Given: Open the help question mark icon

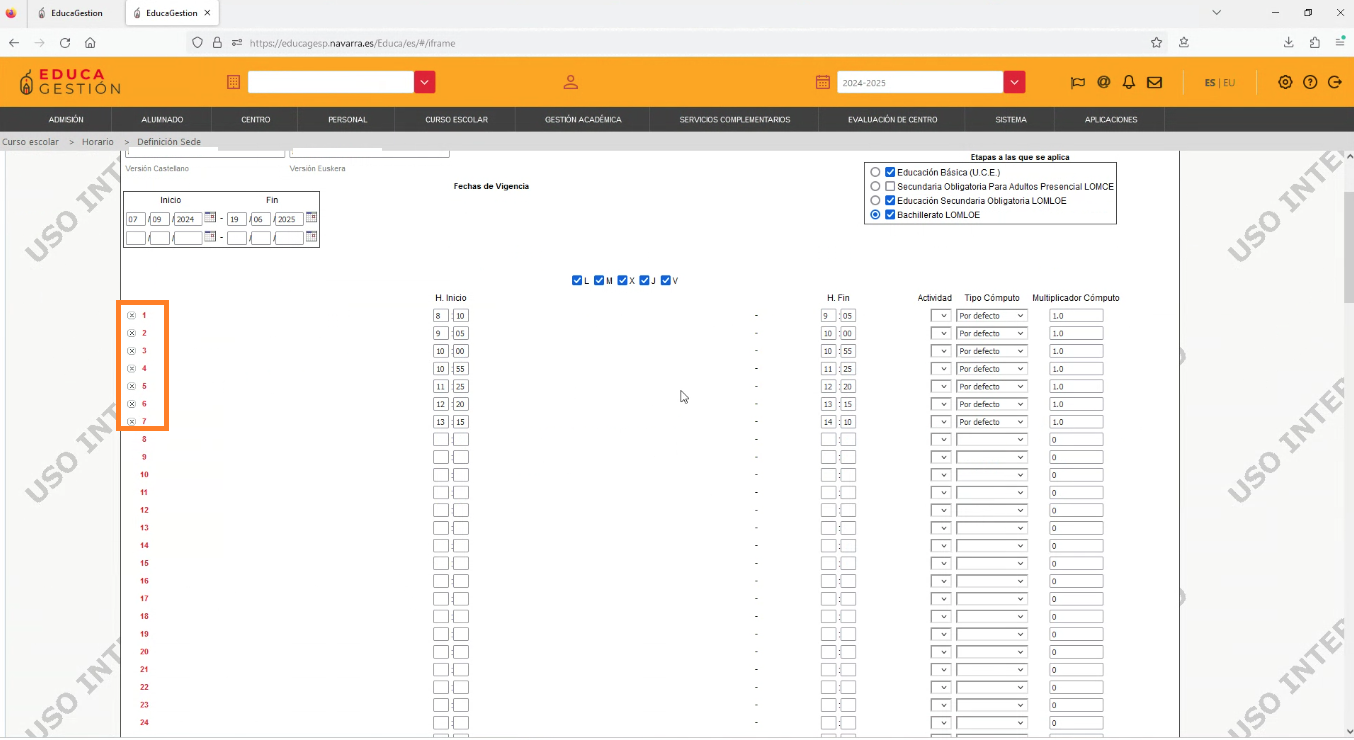Looking at the screenshot, I should 1310,82.
